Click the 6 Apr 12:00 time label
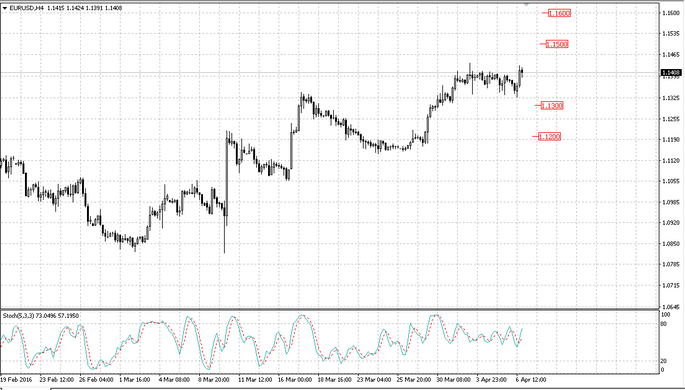 [x=531, y=380]
